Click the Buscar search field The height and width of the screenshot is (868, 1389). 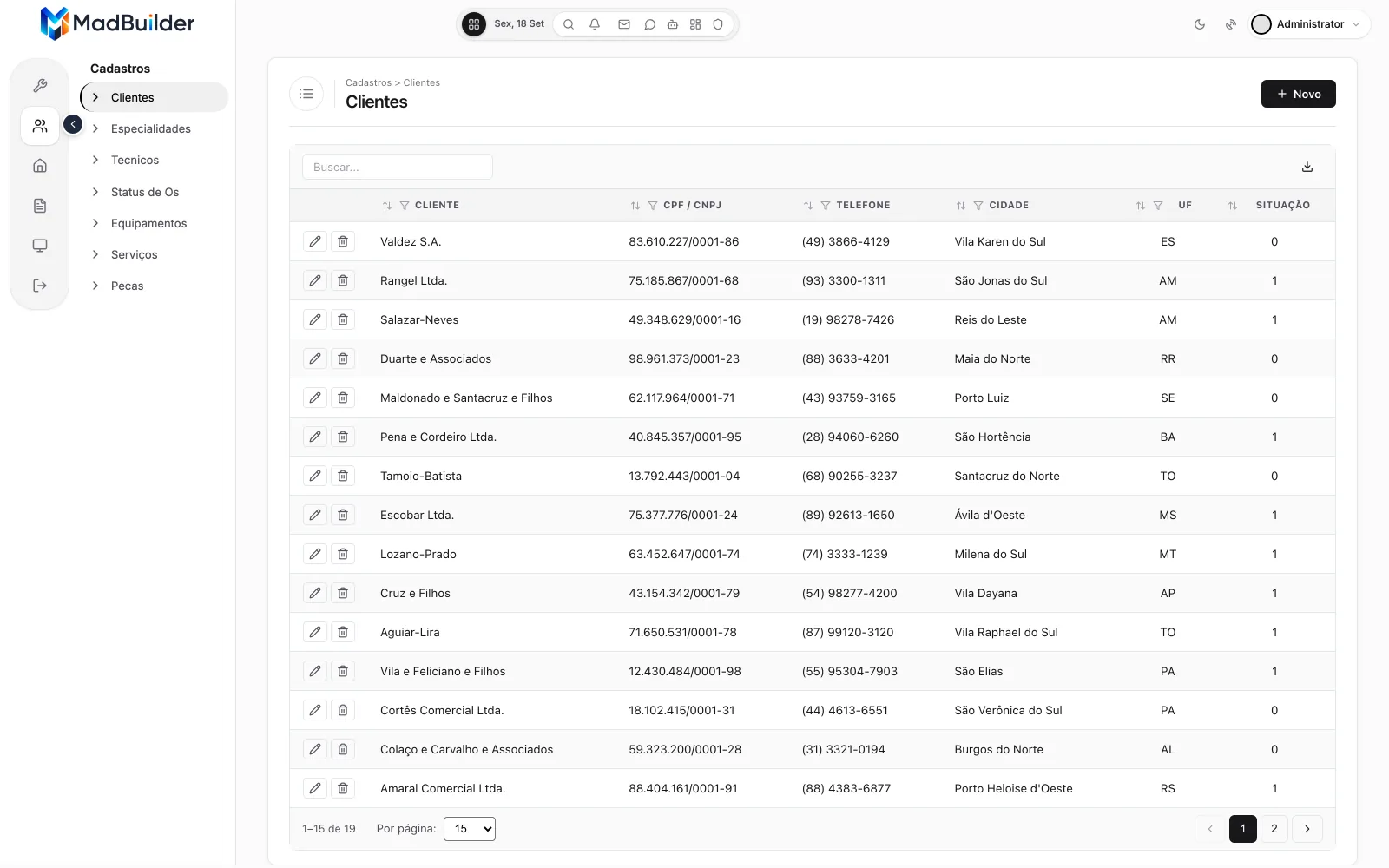click(398, 167)
